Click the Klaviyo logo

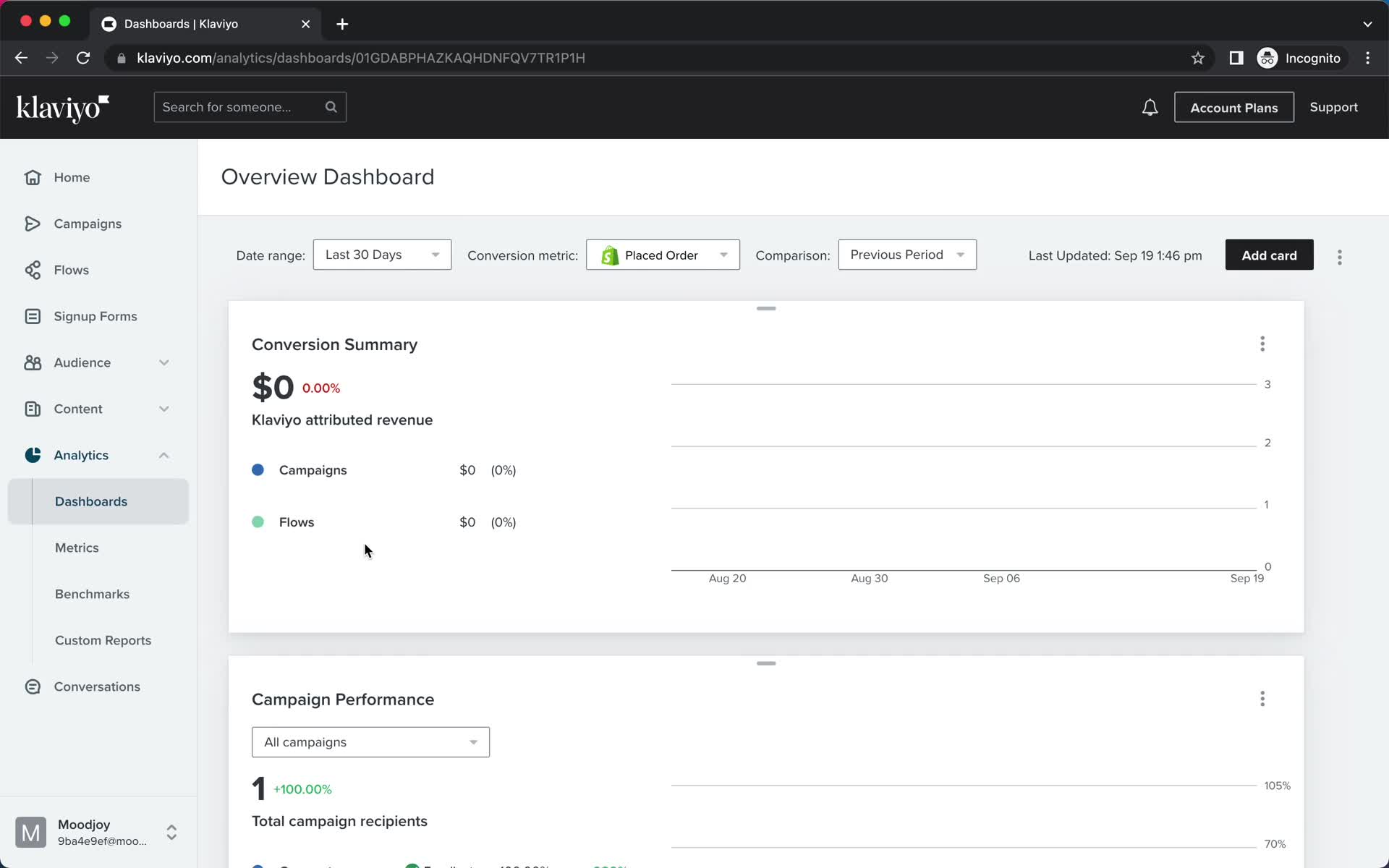[x=62, y=108]
